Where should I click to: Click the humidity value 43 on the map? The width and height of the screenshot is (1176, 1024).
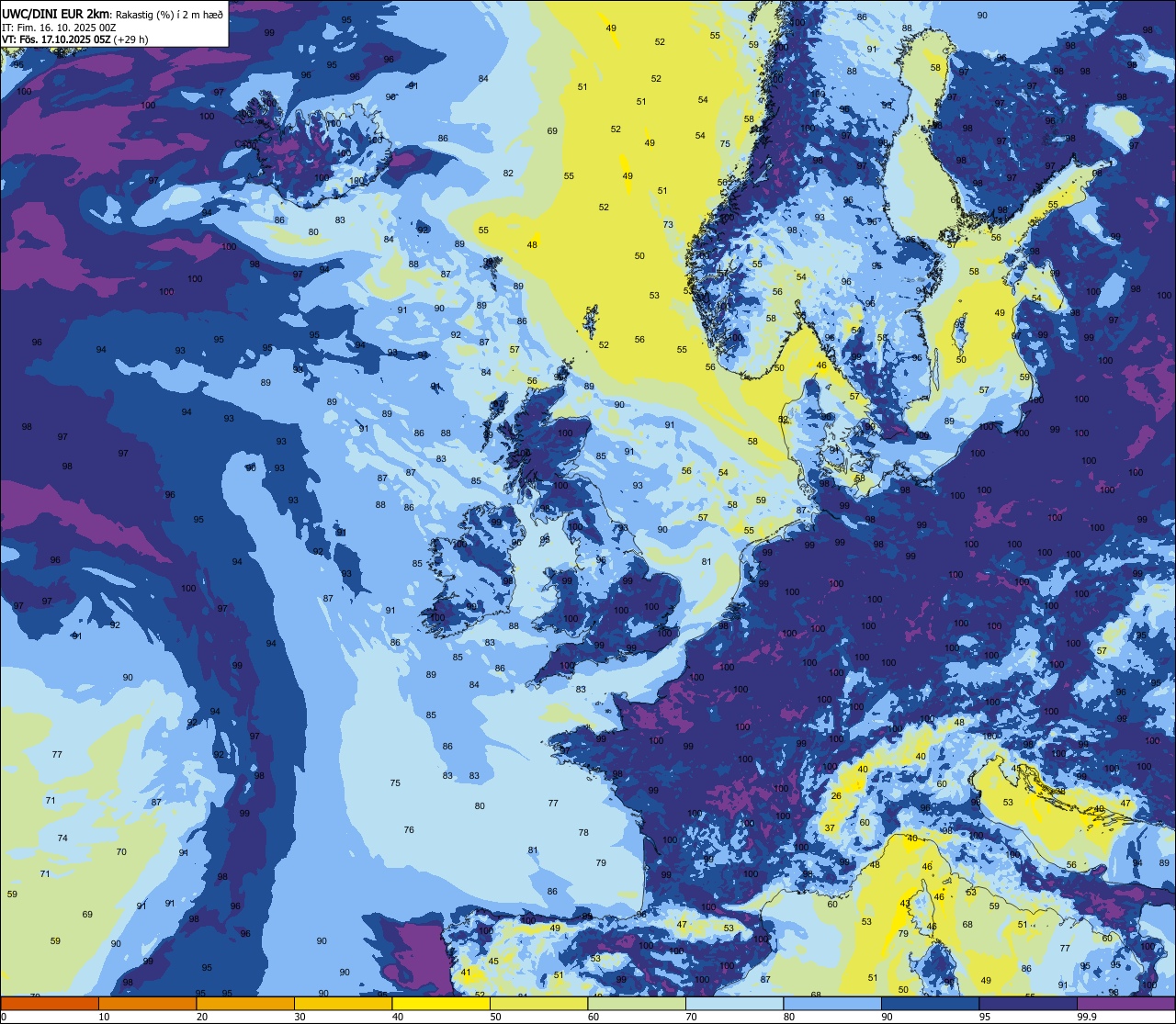click(905, 904)
